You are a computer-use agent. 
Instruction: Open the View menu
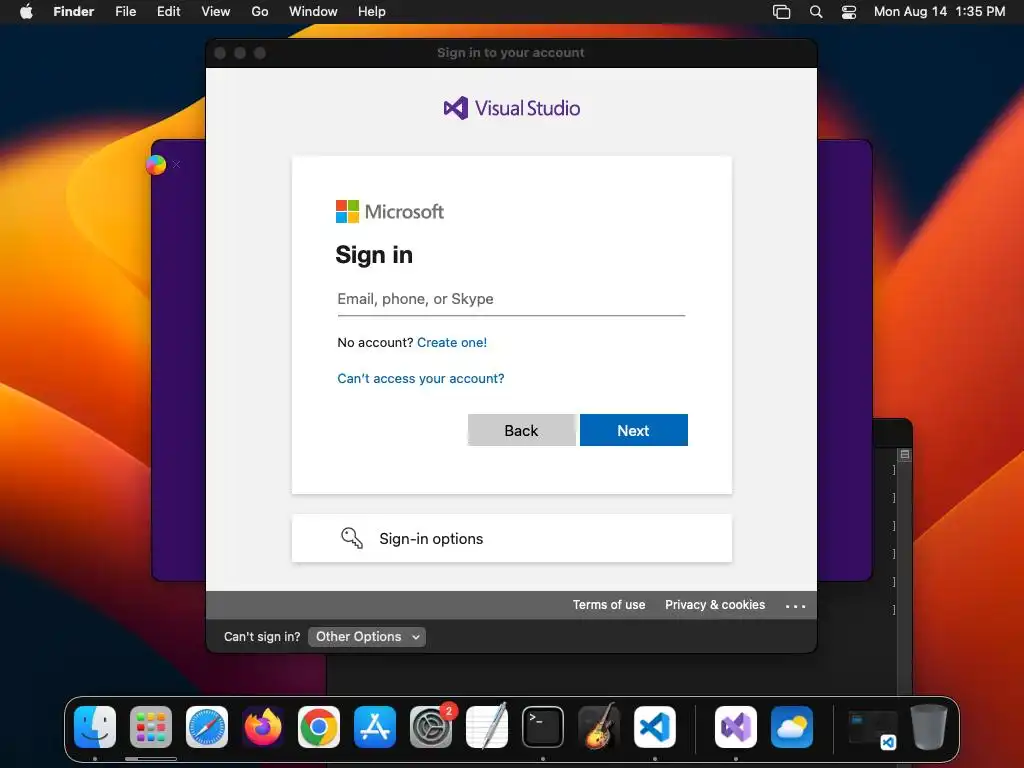pos(216,11)
